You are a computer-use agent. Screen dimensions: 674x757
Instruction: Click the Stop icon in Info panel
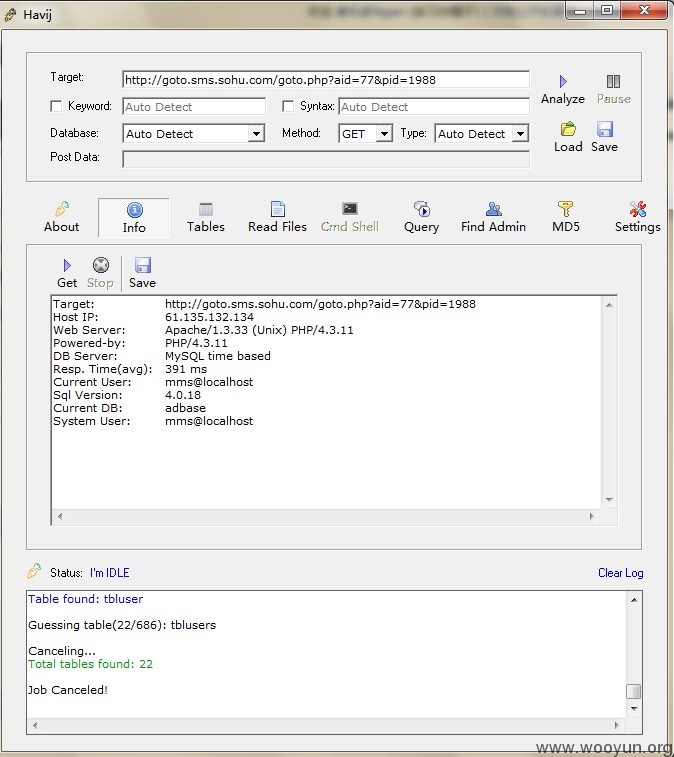click(x=100, y=265)
